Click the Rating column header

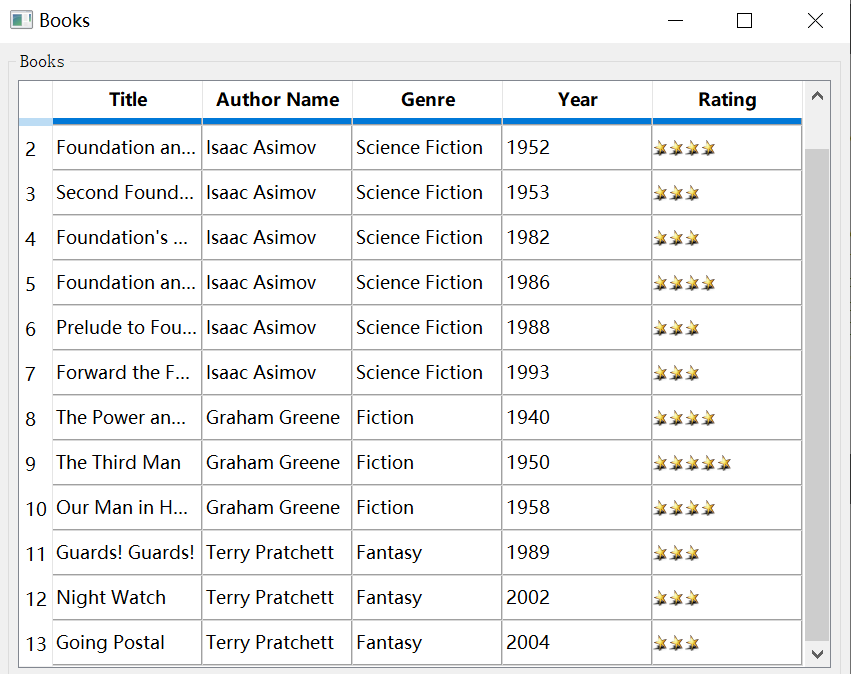coord(727,100)
